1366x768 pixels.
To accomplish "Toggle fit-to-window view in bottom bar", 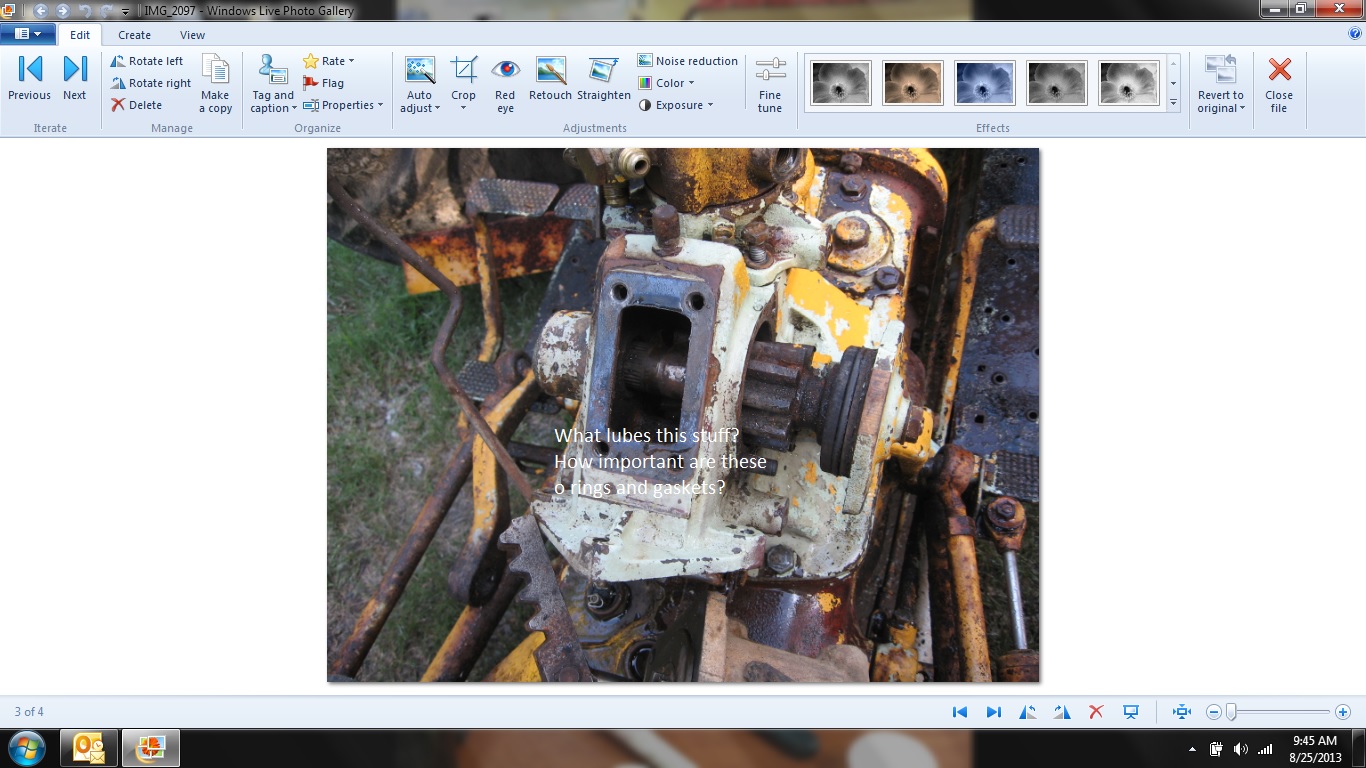I will [x=1182, y=712].
